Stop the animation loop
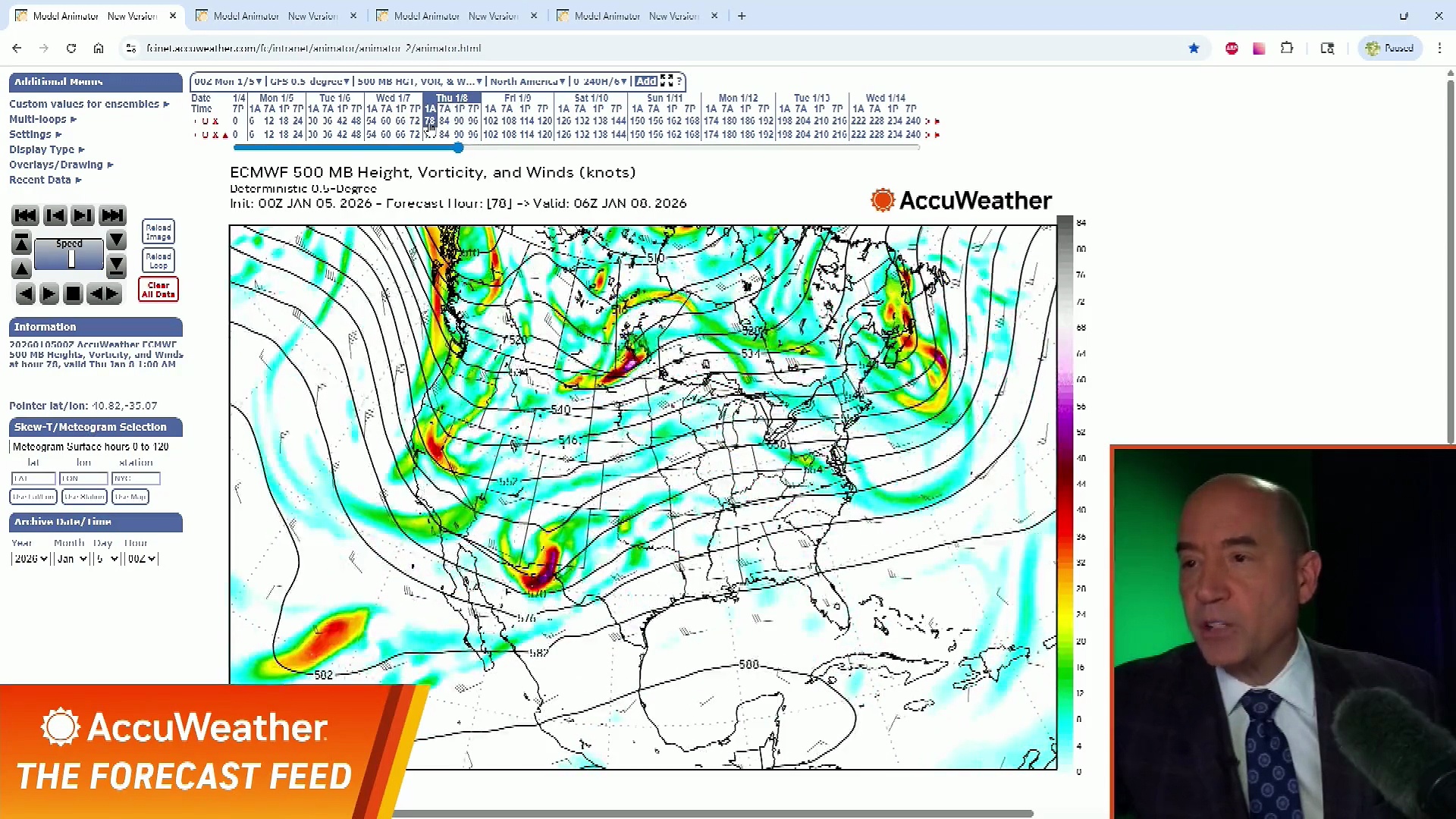The image size is (1456, 819). click(73, 293)
